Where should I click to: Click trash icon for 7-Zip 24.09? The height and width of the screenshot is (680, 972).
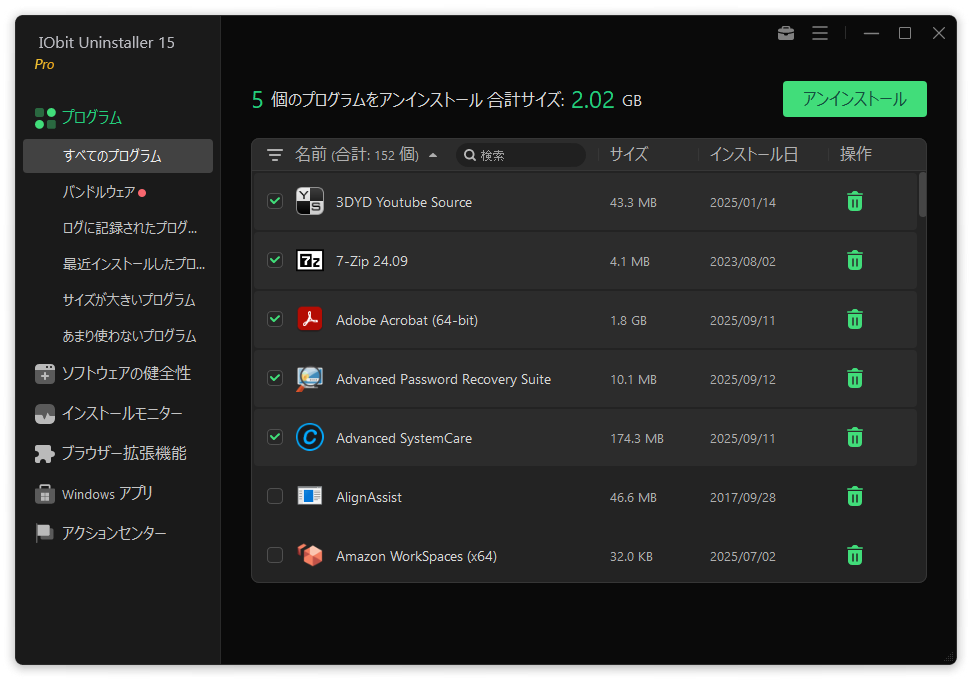855,261
